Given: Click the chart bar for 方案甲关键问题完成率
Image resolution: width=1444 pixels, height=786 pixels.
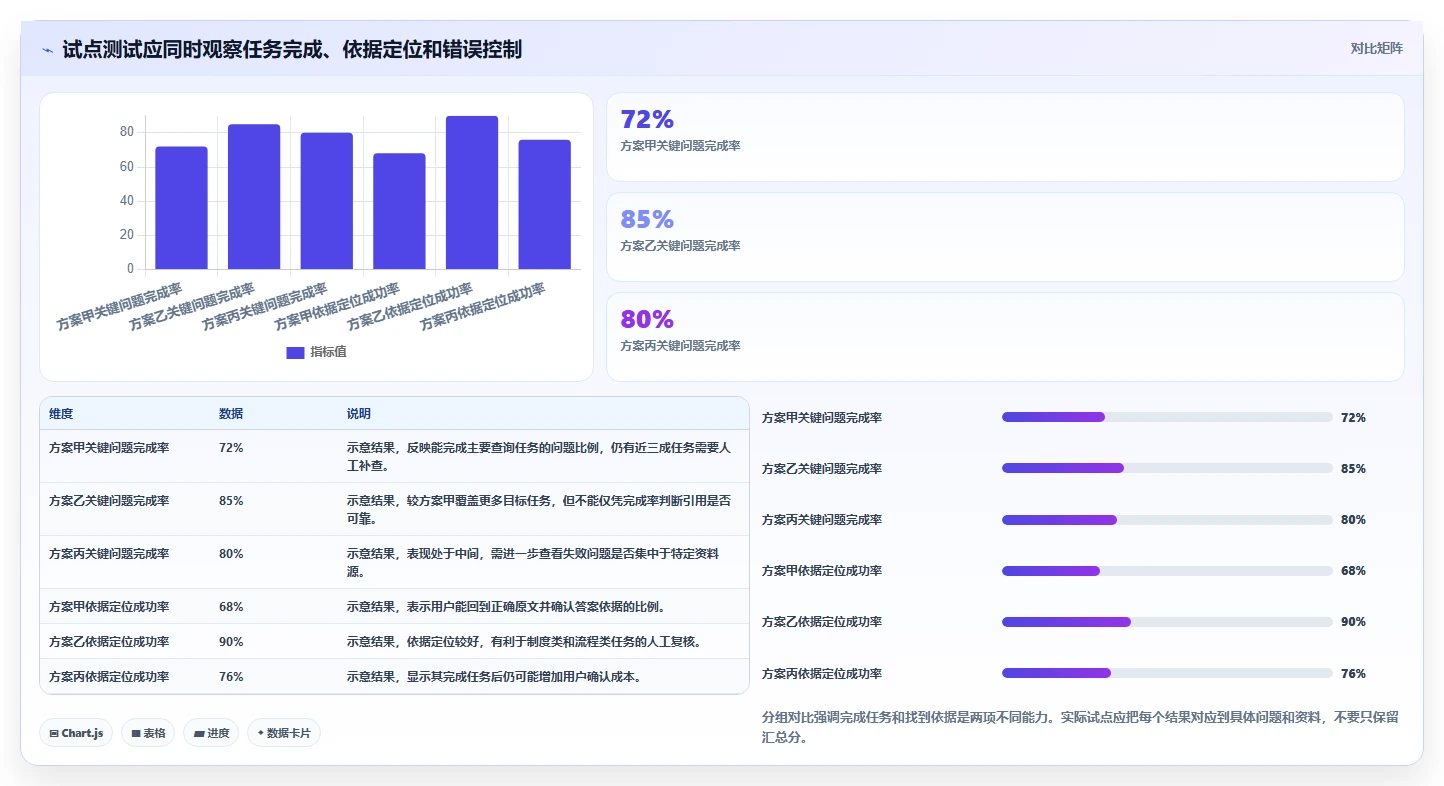Looking at the screenshot, I should tap(181, 208).
